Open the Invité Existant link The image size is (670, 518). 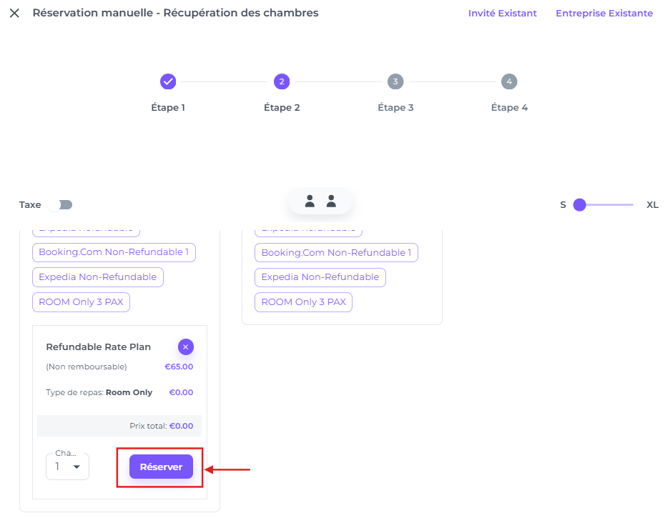tap(502, 13)
